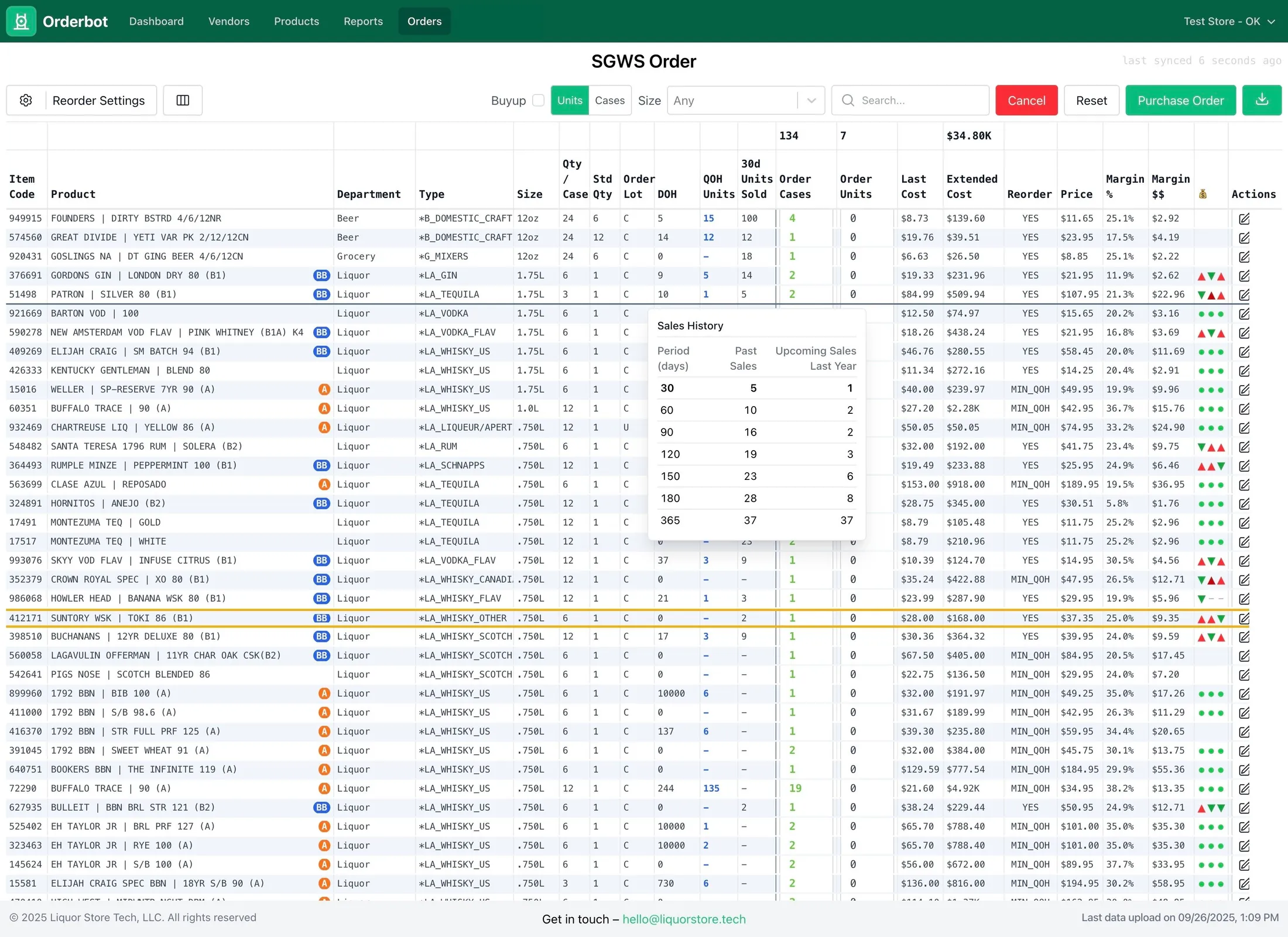
Task: Focus the Search input field
Action: tap(910, 101)
